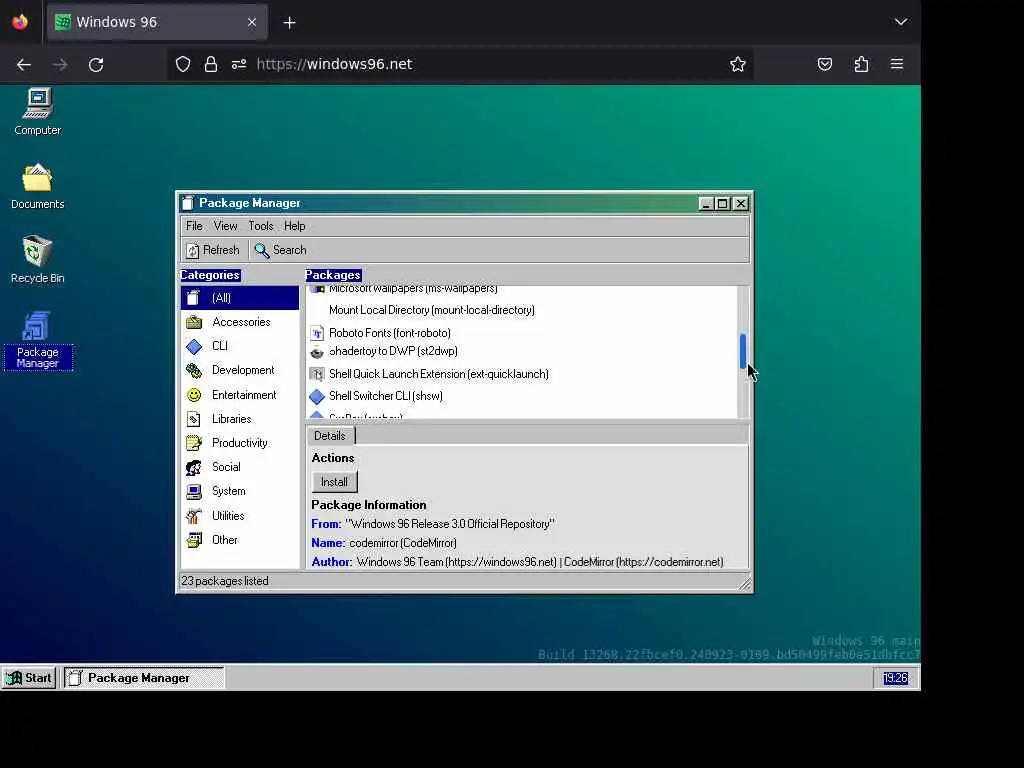This screenshot has height=768, width=1024.
Task: Open the Help menu
Action: pos(295,226)
